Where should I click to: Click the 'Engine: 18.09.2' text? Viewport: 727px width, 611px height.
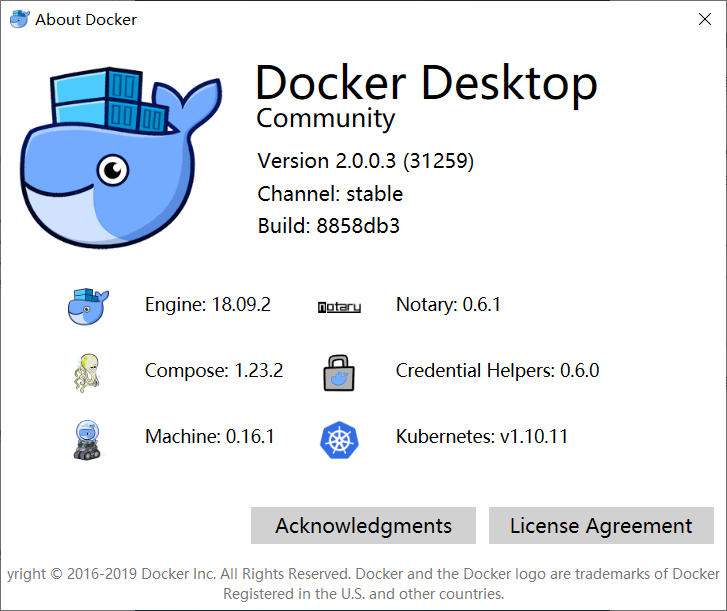pyautogui.click(x=208, y=305)
